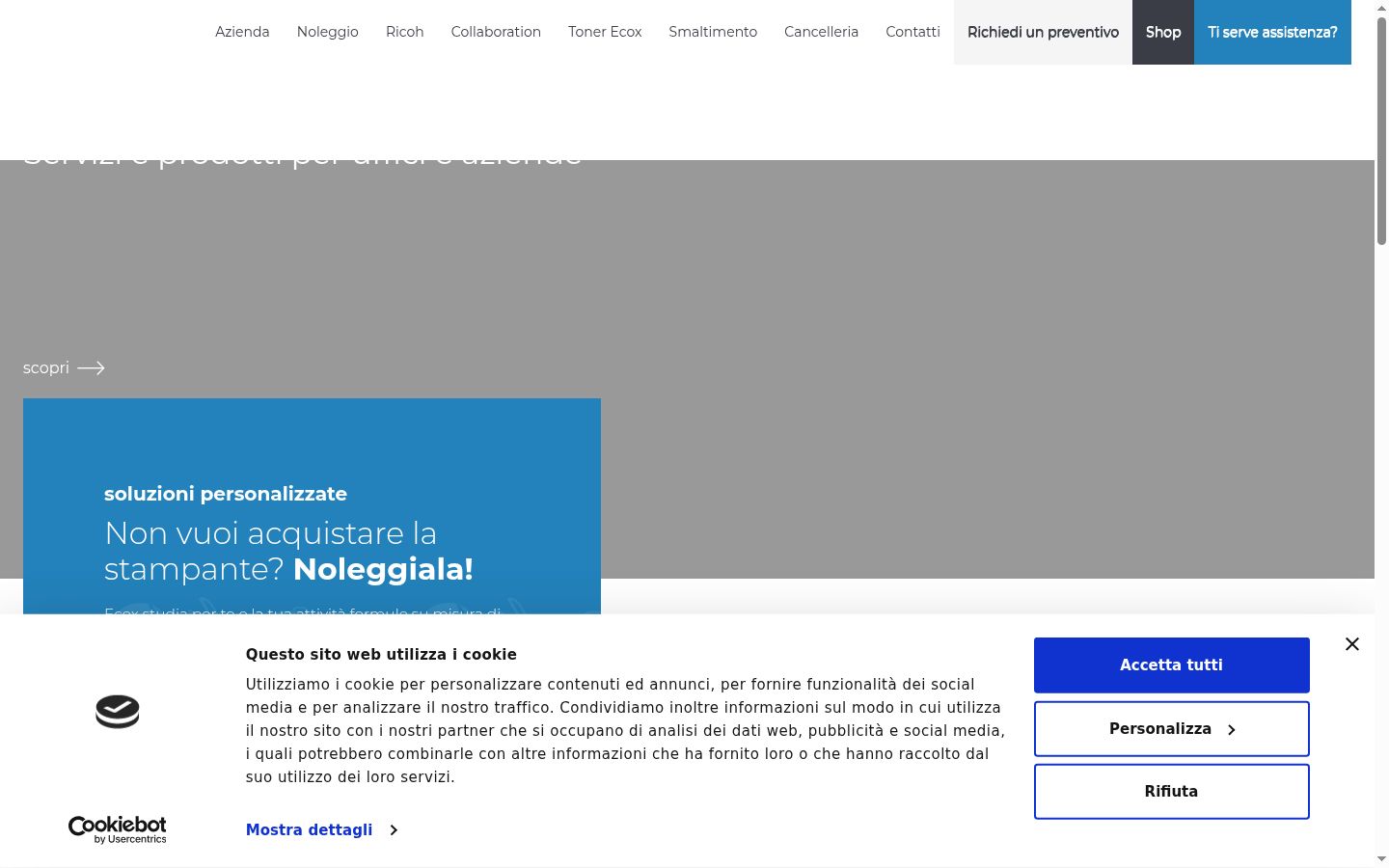Click the Questo sito web utilizza i cookie title
The height and width of the screenshot is (868, 1389).
[381, 654]
